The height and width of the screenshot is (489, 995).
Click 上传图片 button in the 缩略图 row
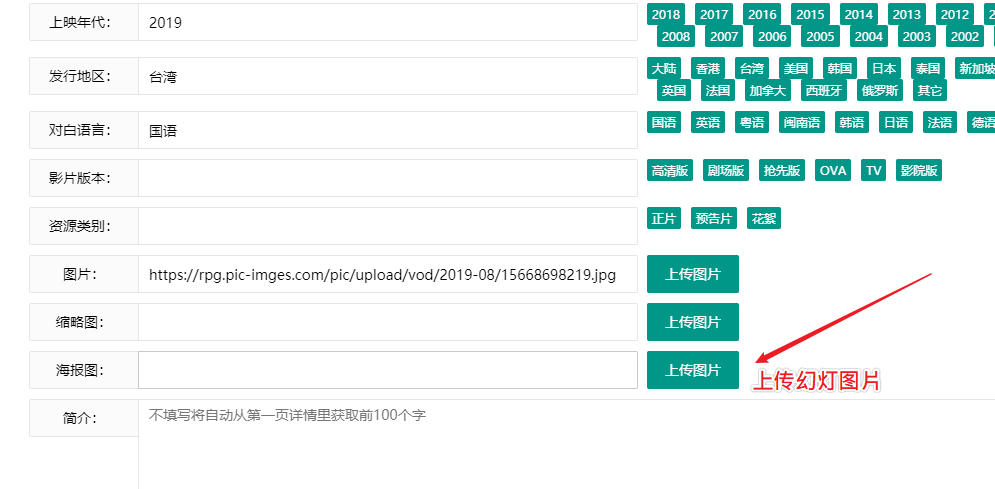pyautogui.click(x=693, y=322)
